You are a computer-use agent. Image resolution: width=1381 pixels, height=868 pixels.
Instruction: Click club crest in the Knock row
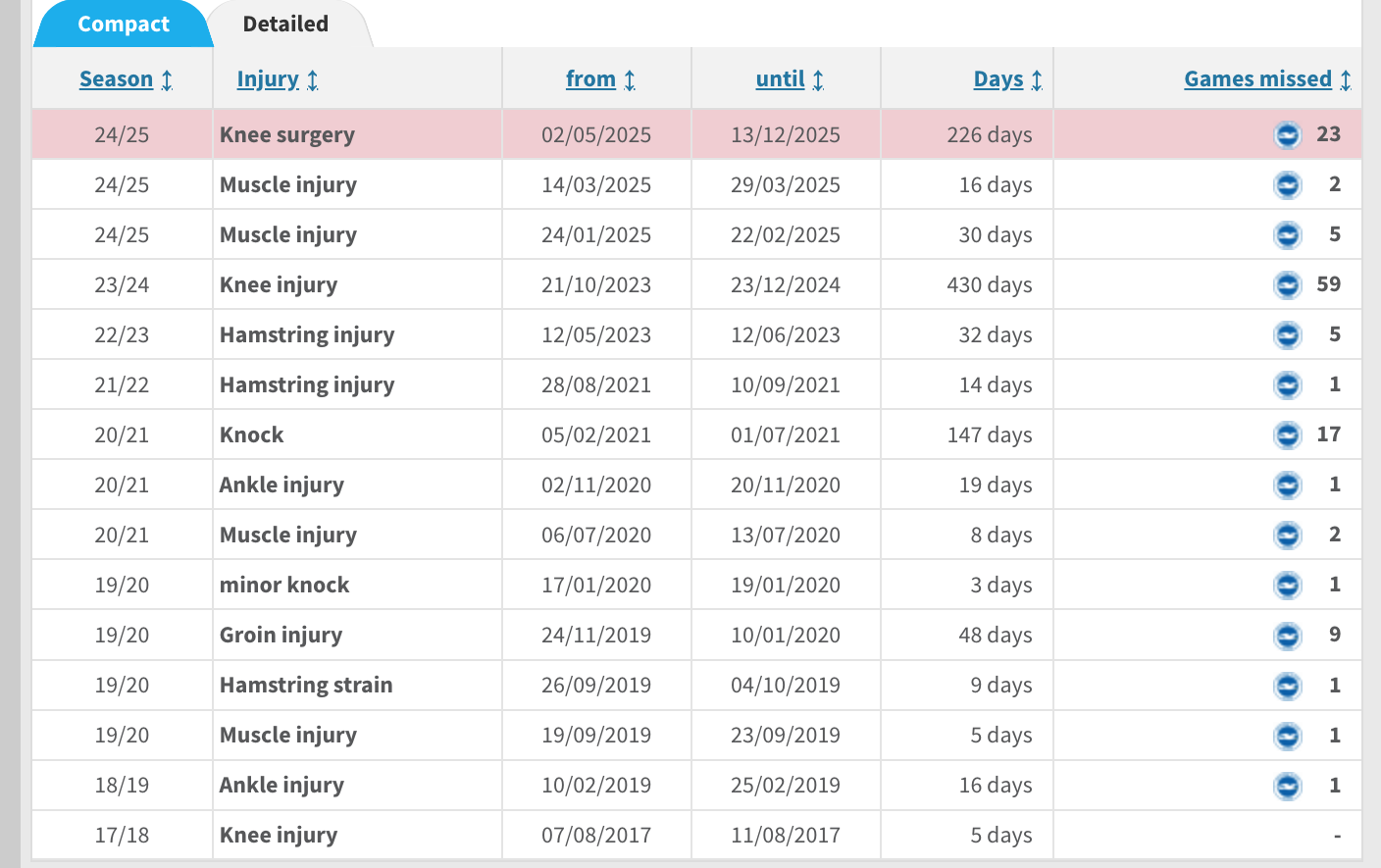pos(1287,434)
